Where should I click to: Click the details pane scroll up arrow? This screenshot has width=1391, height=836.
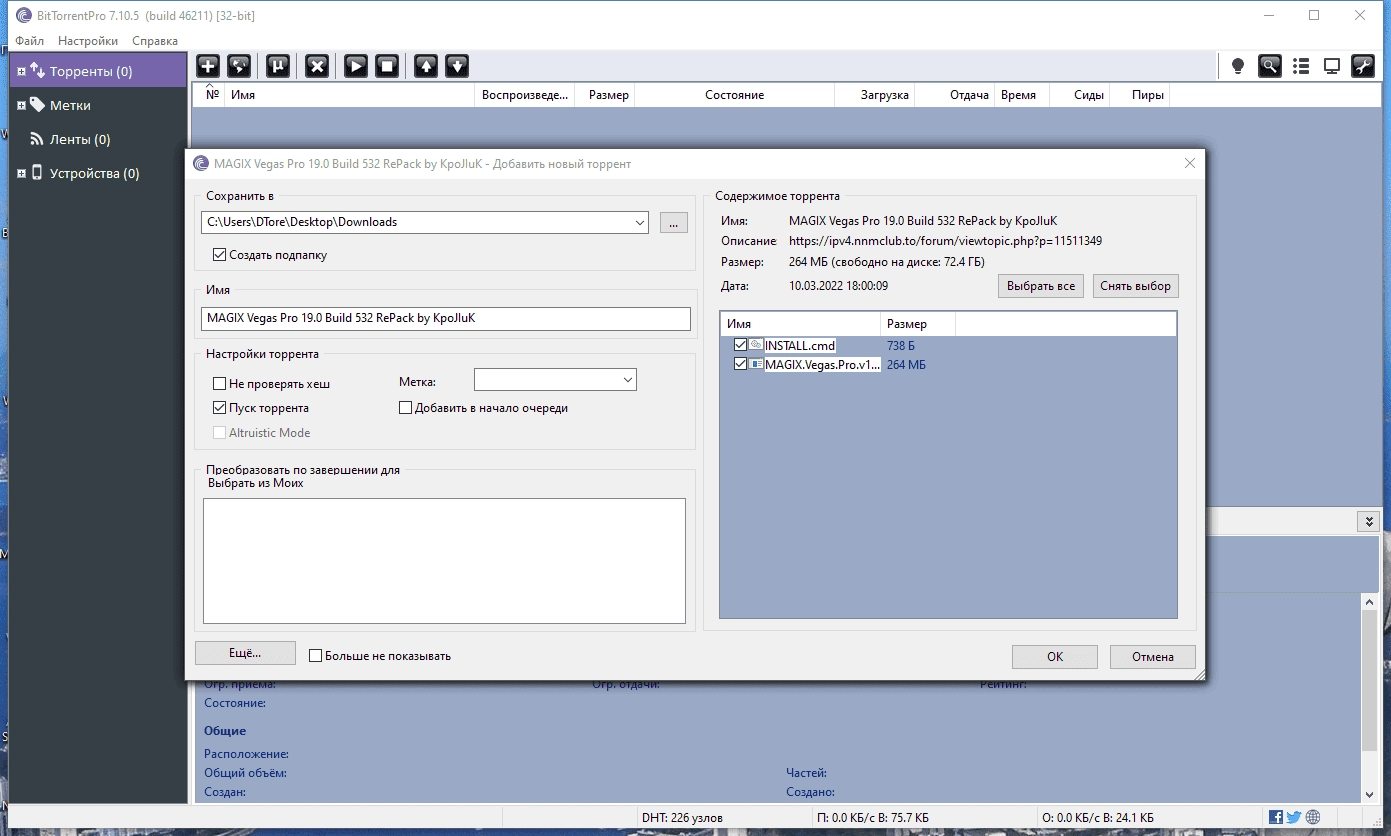tap(1370, 600)
